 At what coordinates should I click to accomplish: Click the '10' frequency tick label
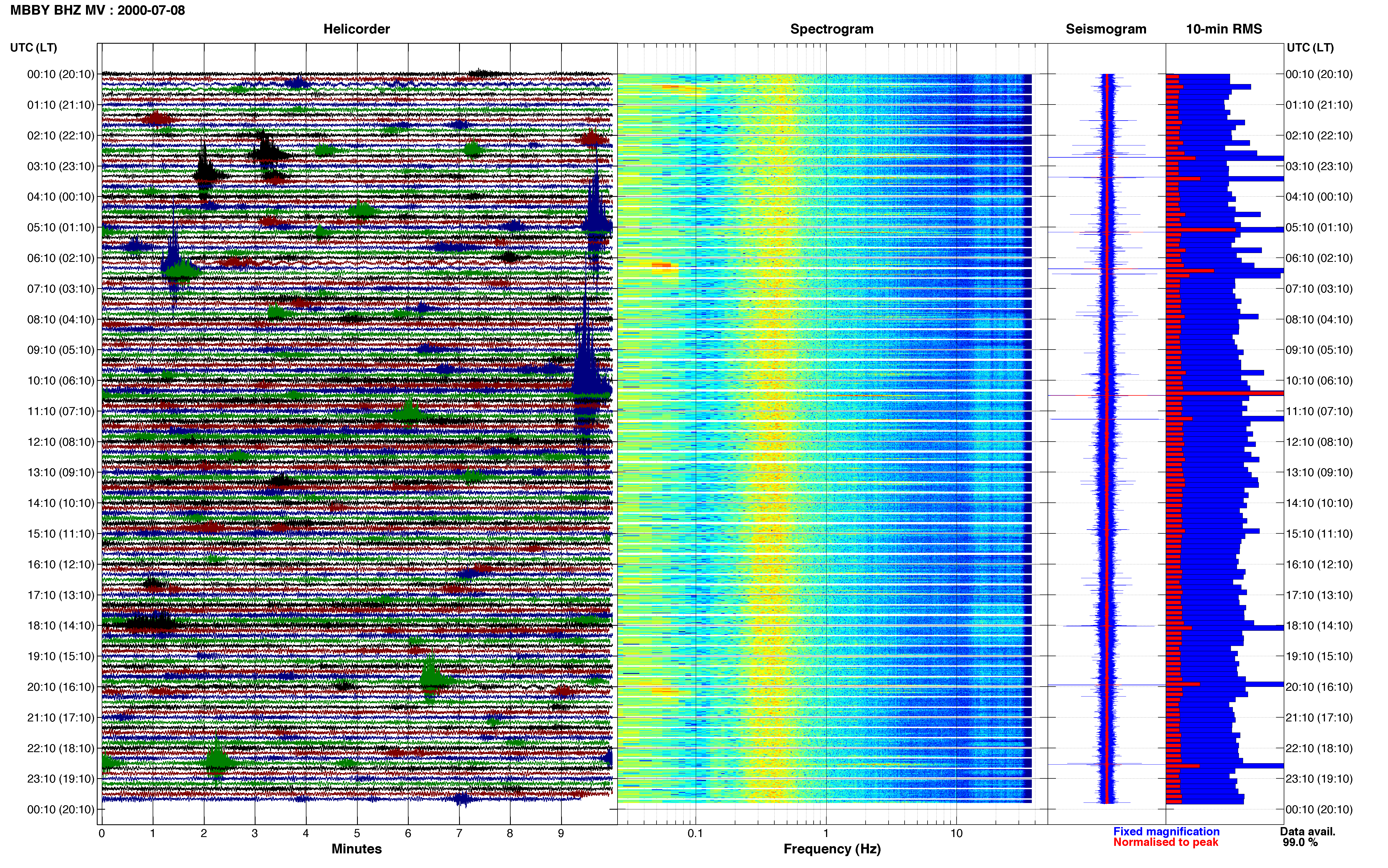point(956,833)
